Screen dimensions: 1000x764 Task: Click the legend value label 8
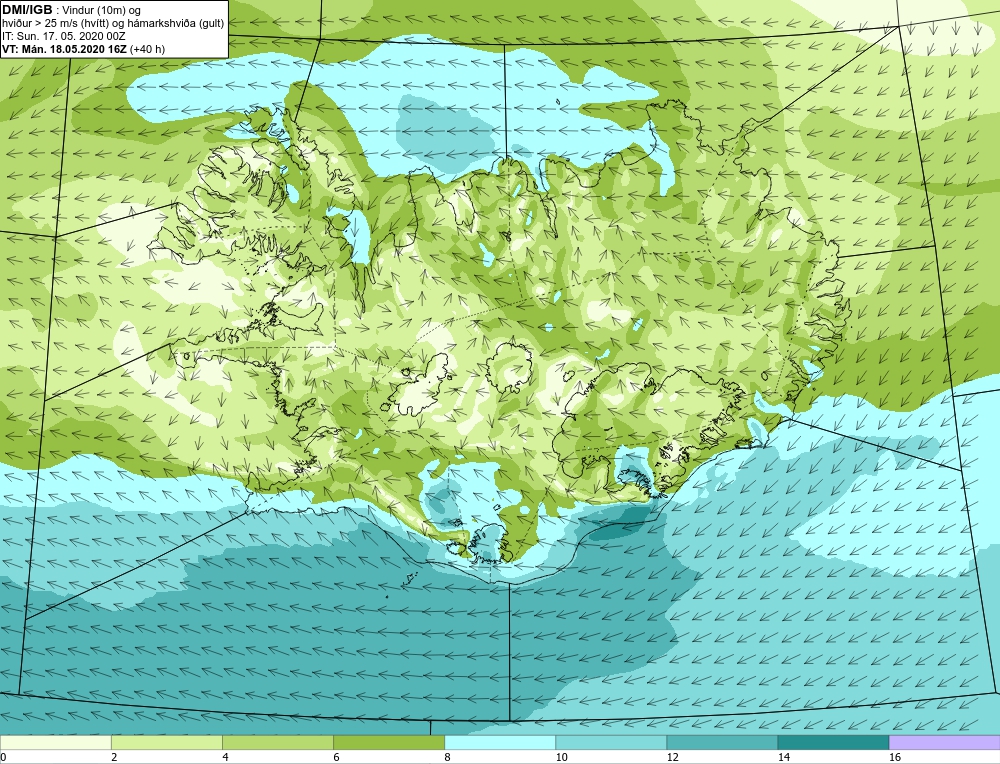(448, 757)
